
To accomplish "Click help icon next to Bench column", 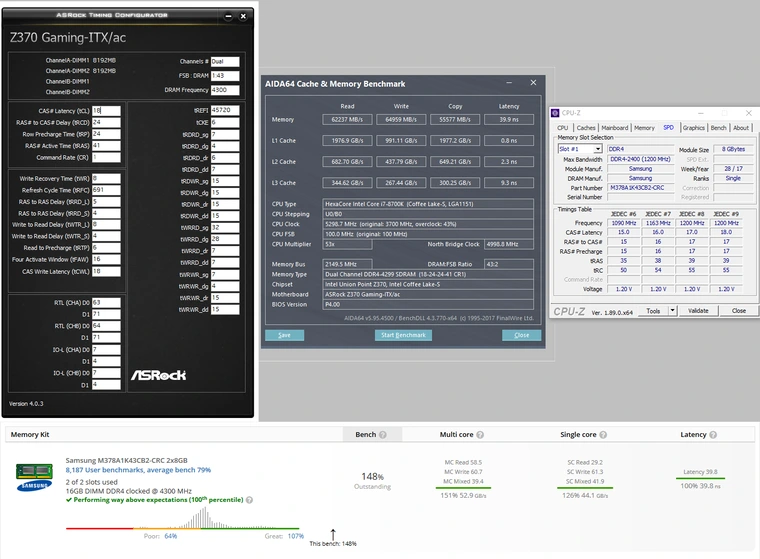I will point(383,435).
